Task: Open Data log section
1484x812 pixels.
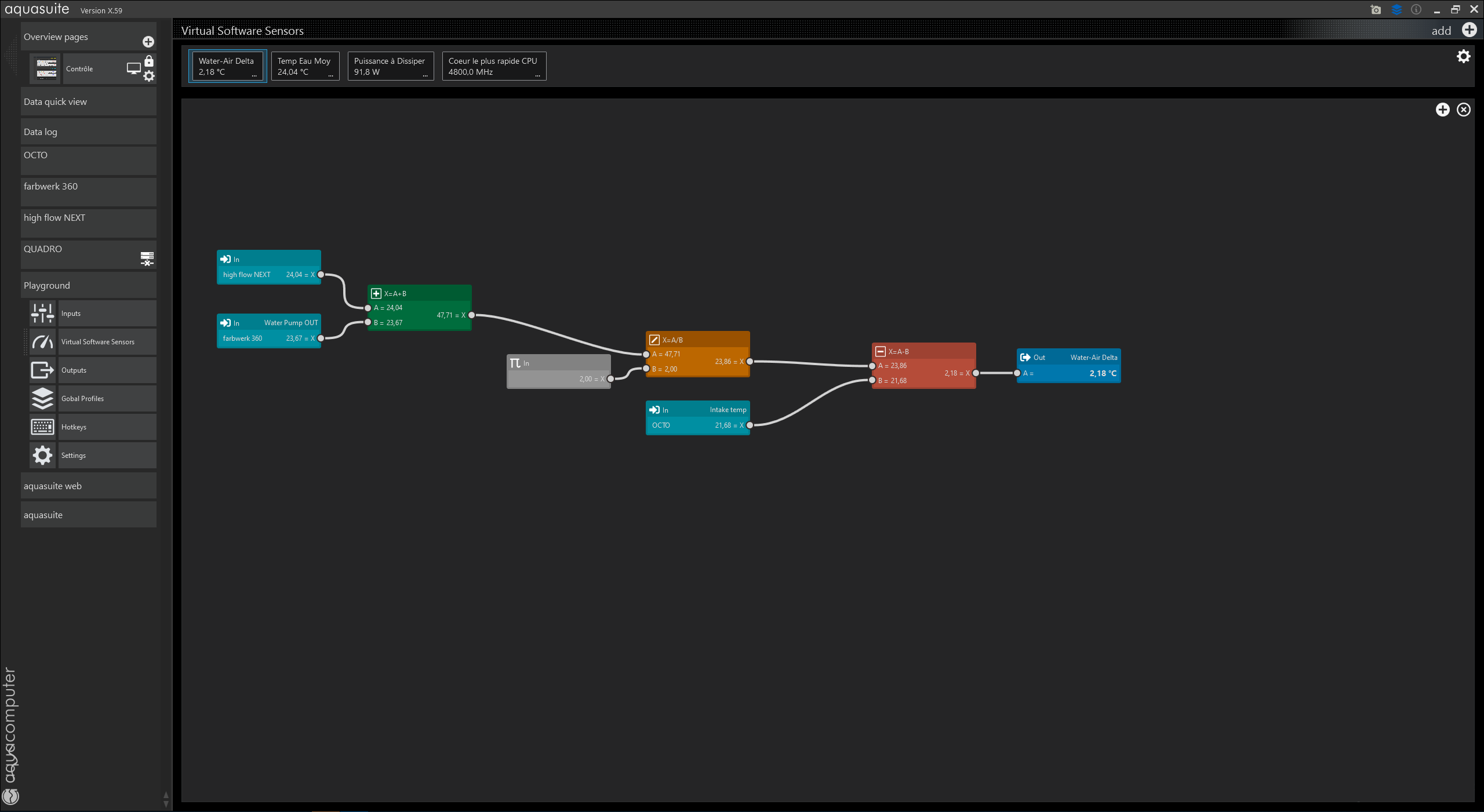Action: tap(89, 132)
